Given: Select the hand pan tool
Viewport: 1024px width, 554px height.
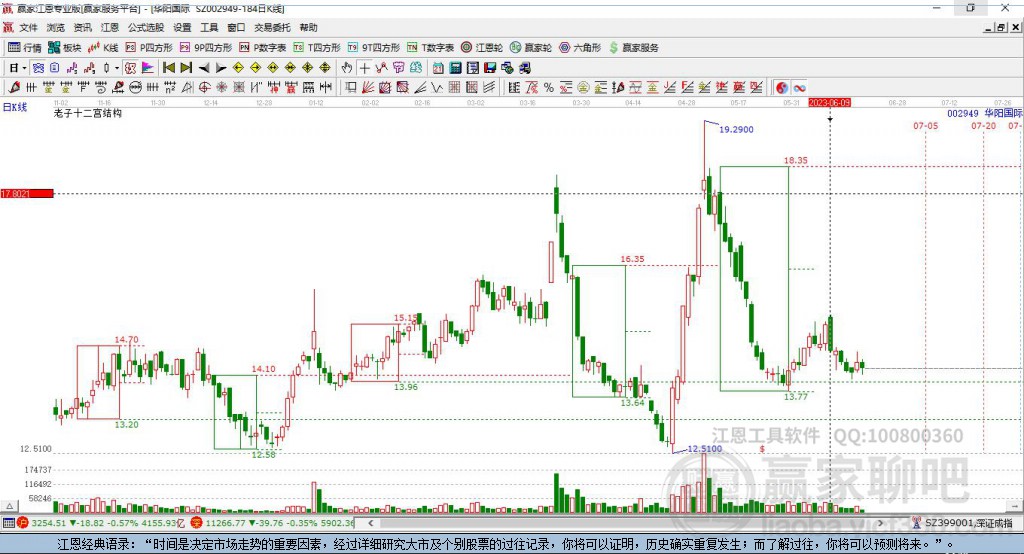Looking at the screenshot, I should [346, 68].
